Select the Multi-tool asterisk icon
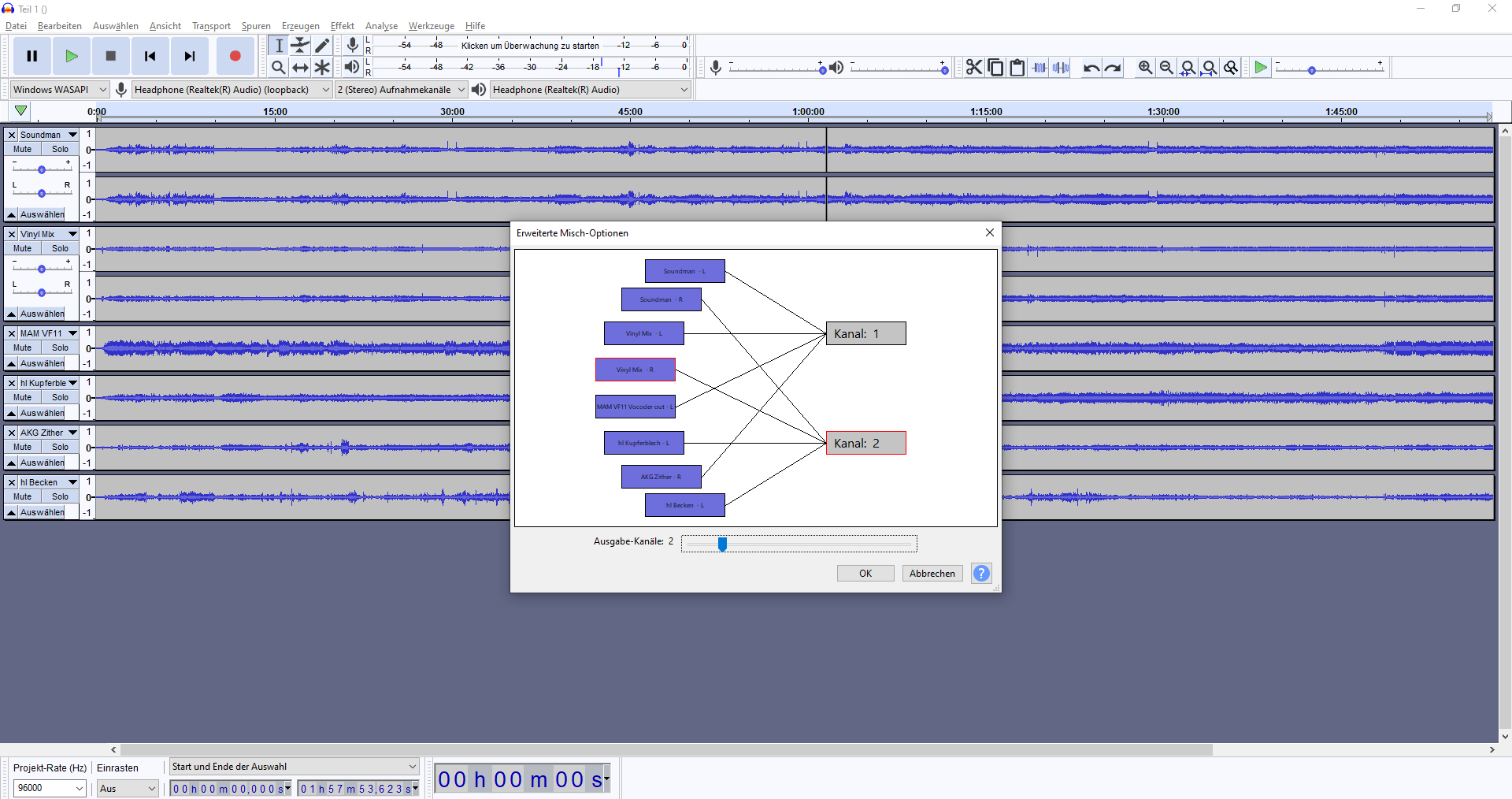The width and height of the screenshot is (1512, 799). (x=322, y=68)
